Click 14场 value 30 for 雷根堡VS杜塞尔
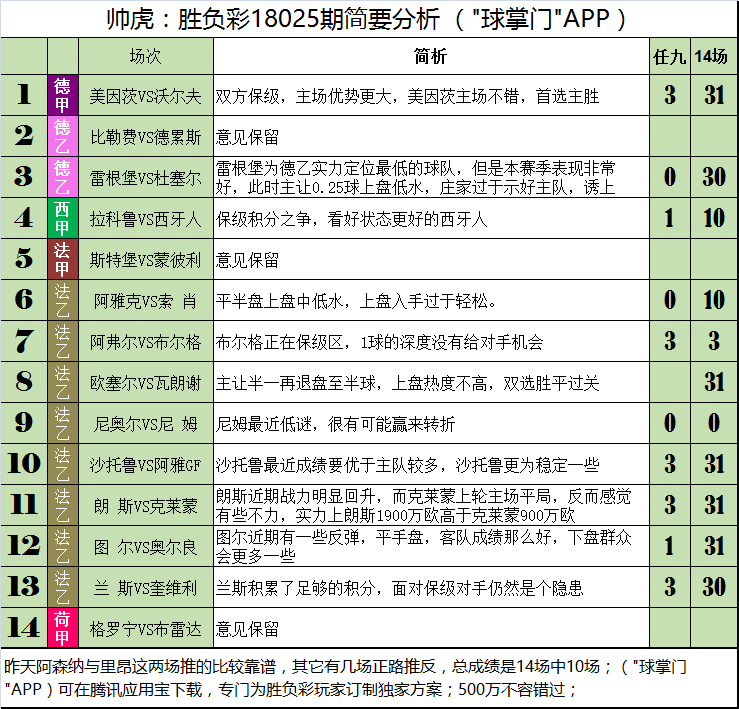This screenshot has width=739, height=709. coord(714,177)
